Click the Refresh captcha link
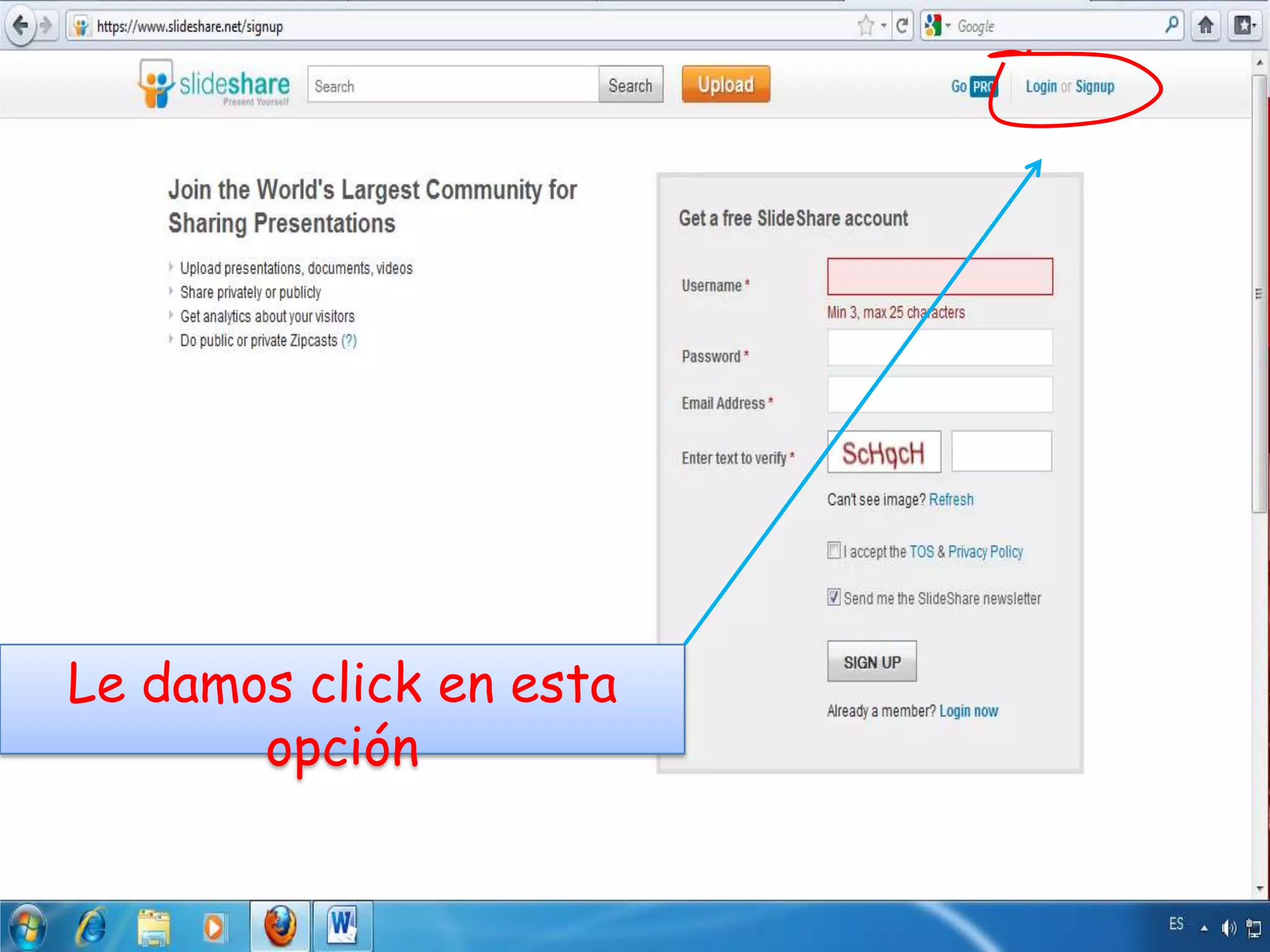Image resolution: width=1270 pixels, height=952 pixels. (x=951, y=500)
